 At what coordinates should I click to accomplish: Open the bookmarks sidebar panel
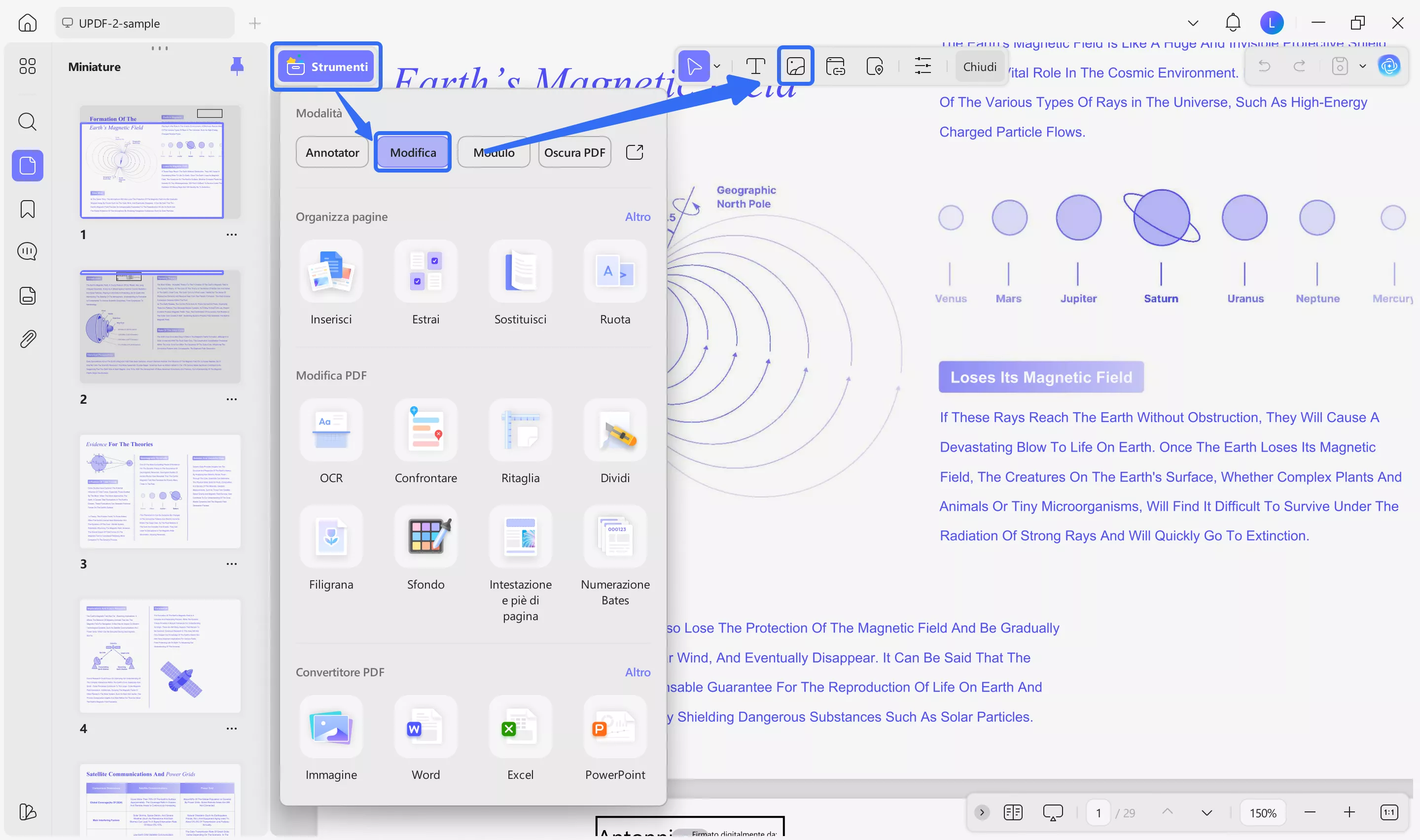click(27, 209)
